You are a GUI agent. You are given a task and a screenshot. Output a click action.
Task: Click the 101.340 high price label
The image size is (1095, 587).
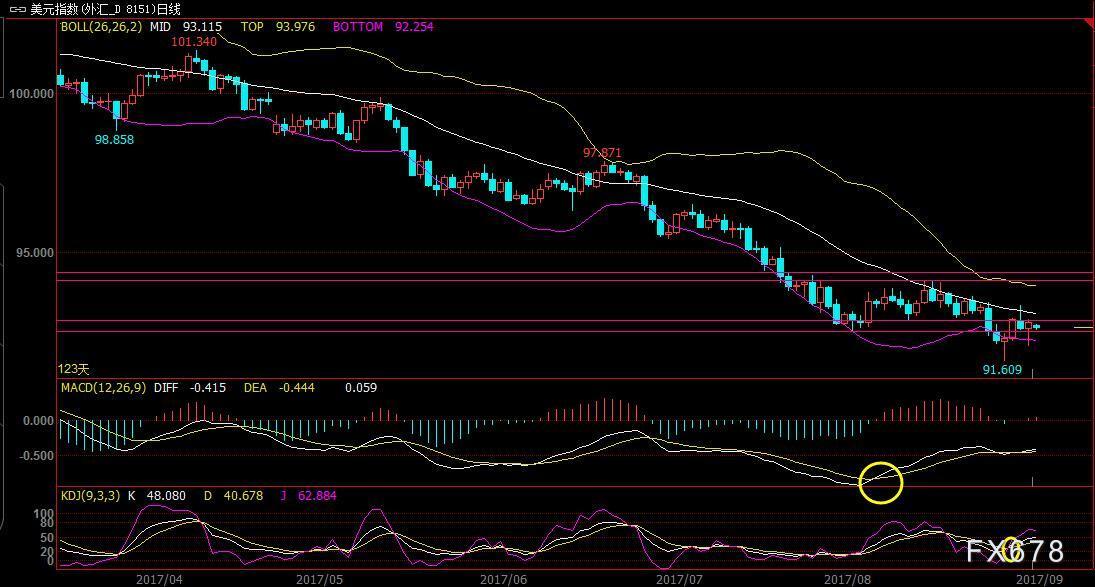(193, 42)
